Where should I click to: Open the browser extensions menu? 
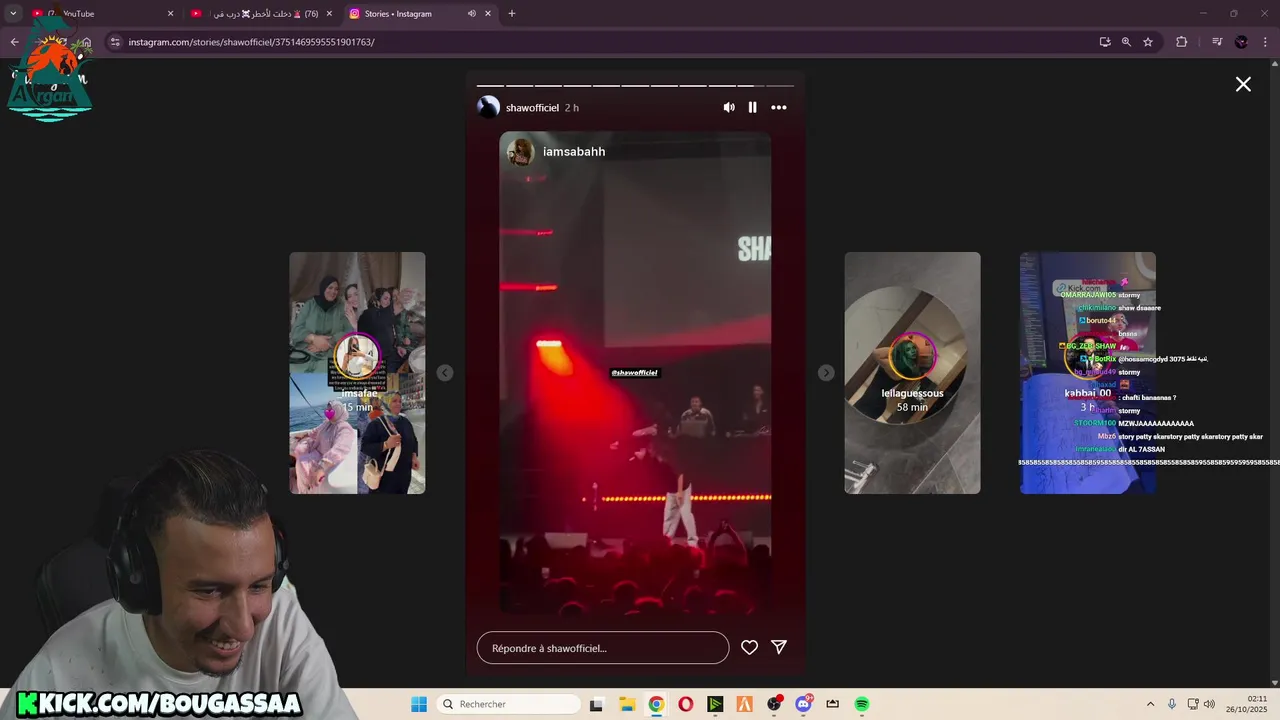1182,42
